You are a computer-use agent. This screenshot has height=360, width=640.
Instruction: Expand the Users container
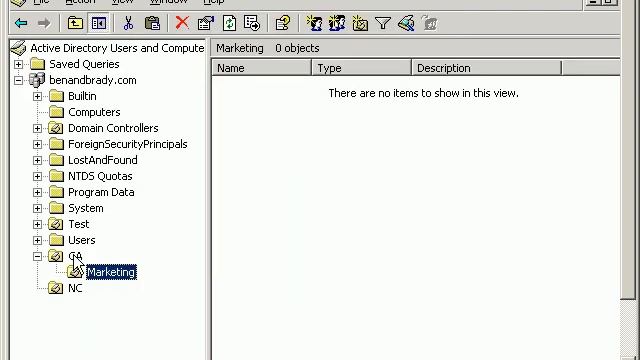coord(38,240)
